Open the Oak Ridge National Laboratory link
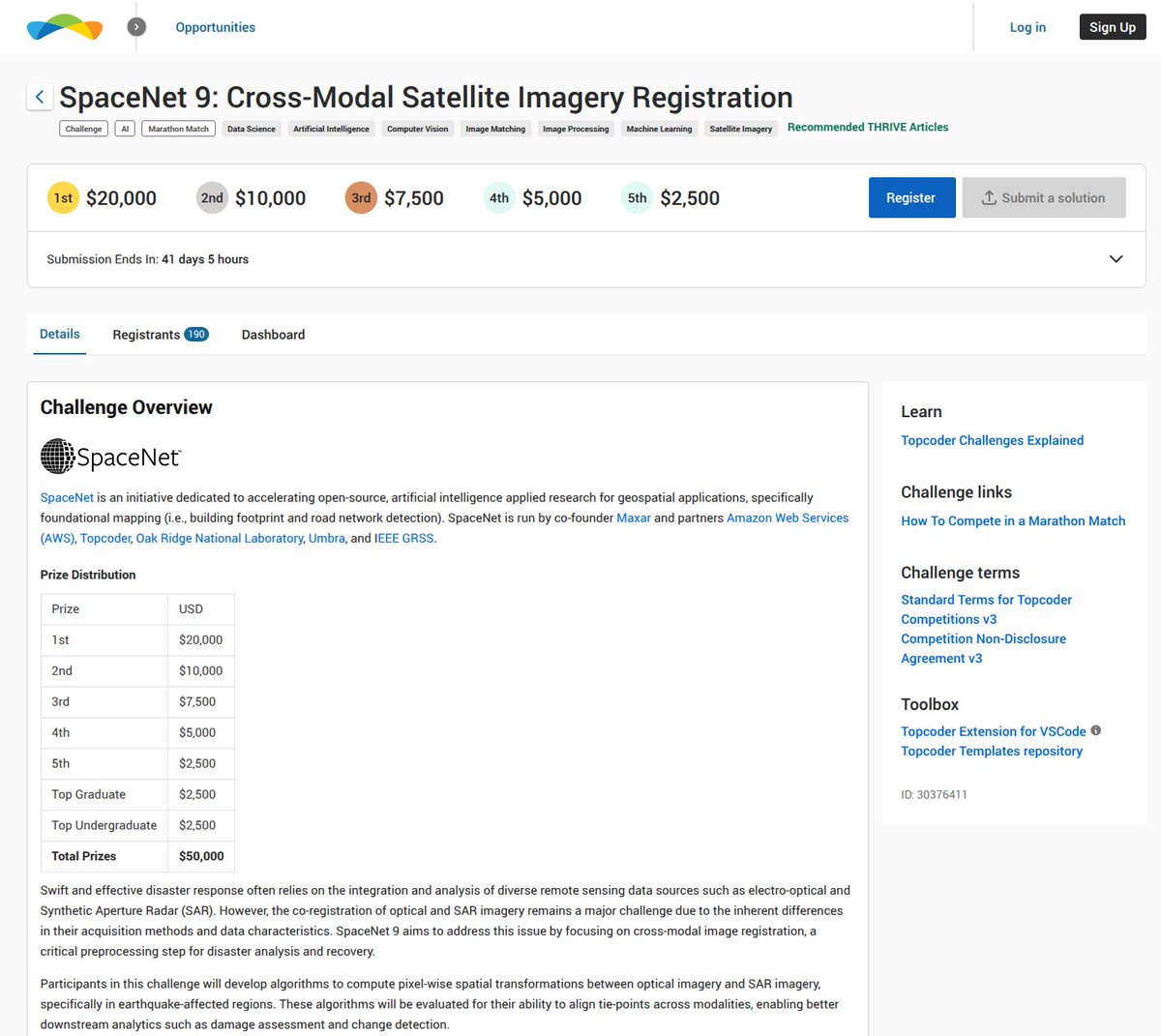1161x1036 pixels. 220,538
